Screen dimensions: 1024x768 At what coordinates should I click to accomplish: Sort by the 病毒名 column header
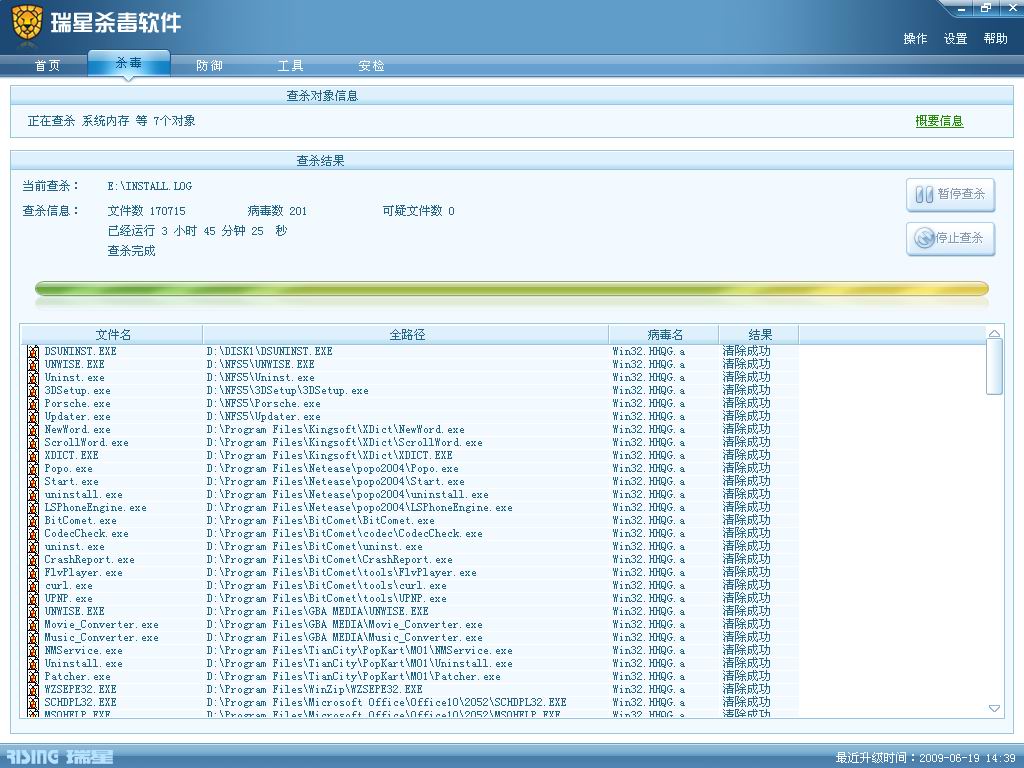(664, 335)
